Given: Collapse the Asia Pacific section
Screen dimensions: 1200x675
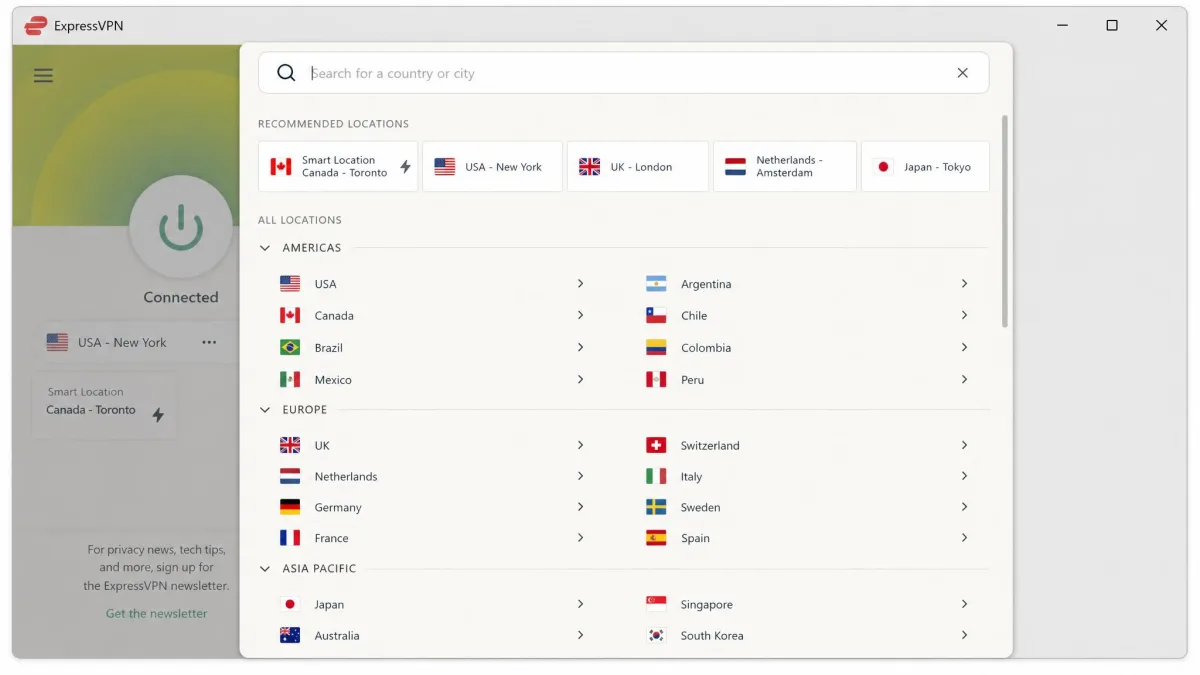Looking at the screenshot, I should [x=265, y=569].
